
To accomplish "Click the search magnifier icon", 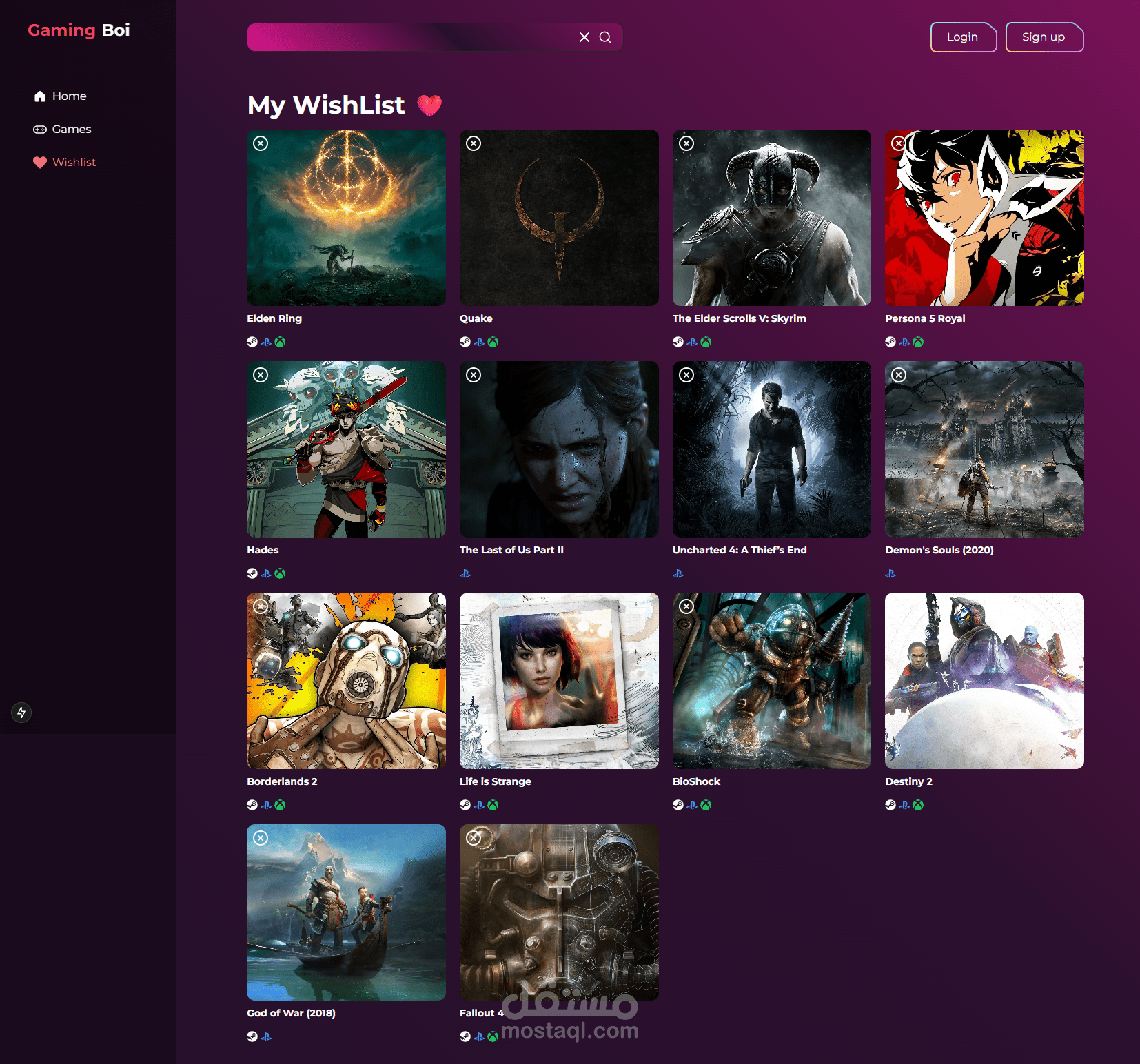I will (605, 37).
